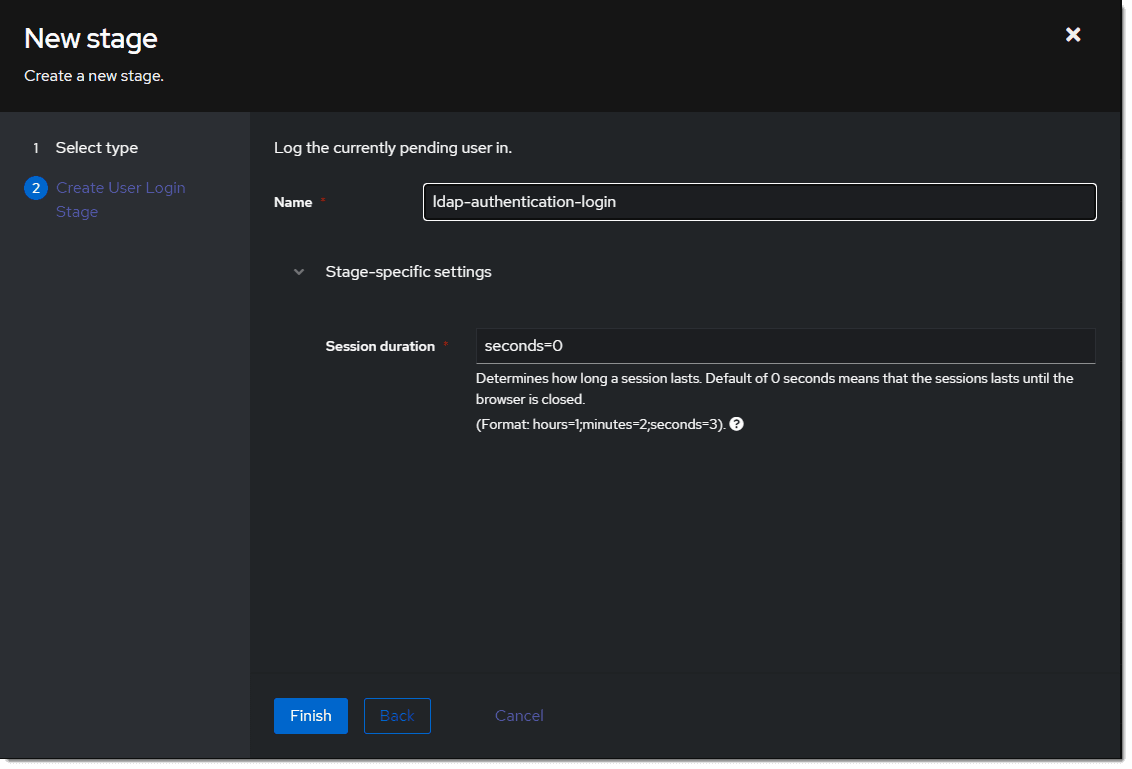
Task: Go back with the Back button
Action: point(397,716)
